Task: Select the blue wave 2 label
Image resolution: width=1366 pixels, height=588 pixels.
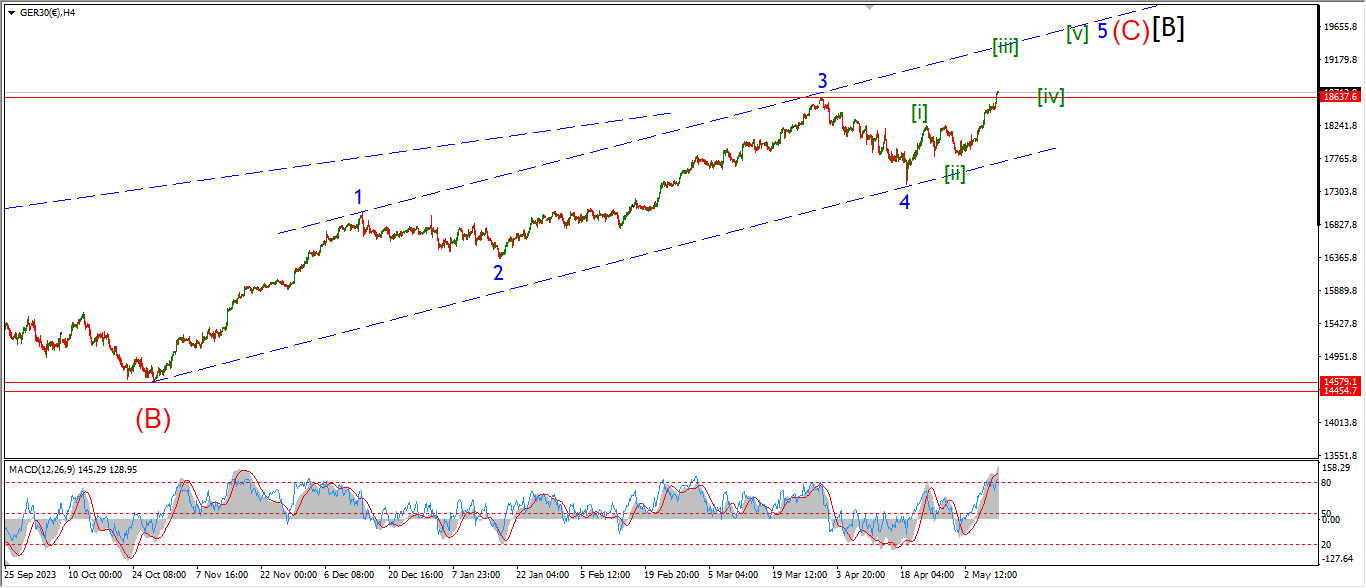Action: (498, 271)
